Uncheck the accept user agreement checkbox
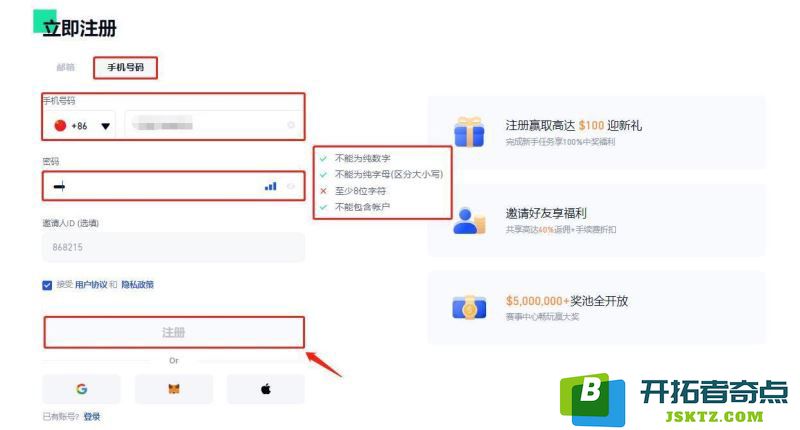 [x=47, y=285]
